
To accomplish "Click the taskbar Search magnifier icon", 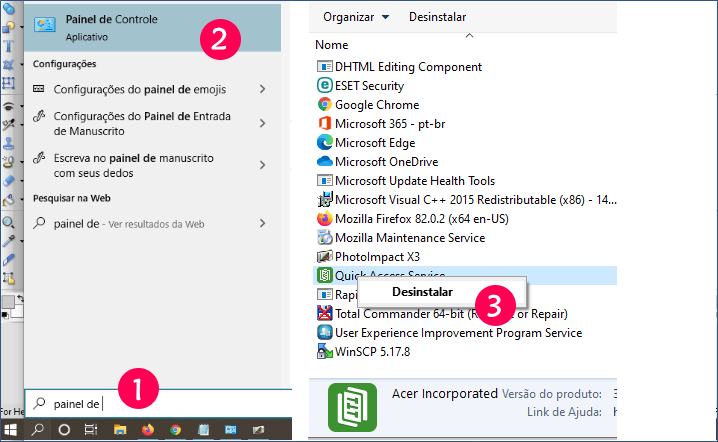I will (x=37, y=430).
